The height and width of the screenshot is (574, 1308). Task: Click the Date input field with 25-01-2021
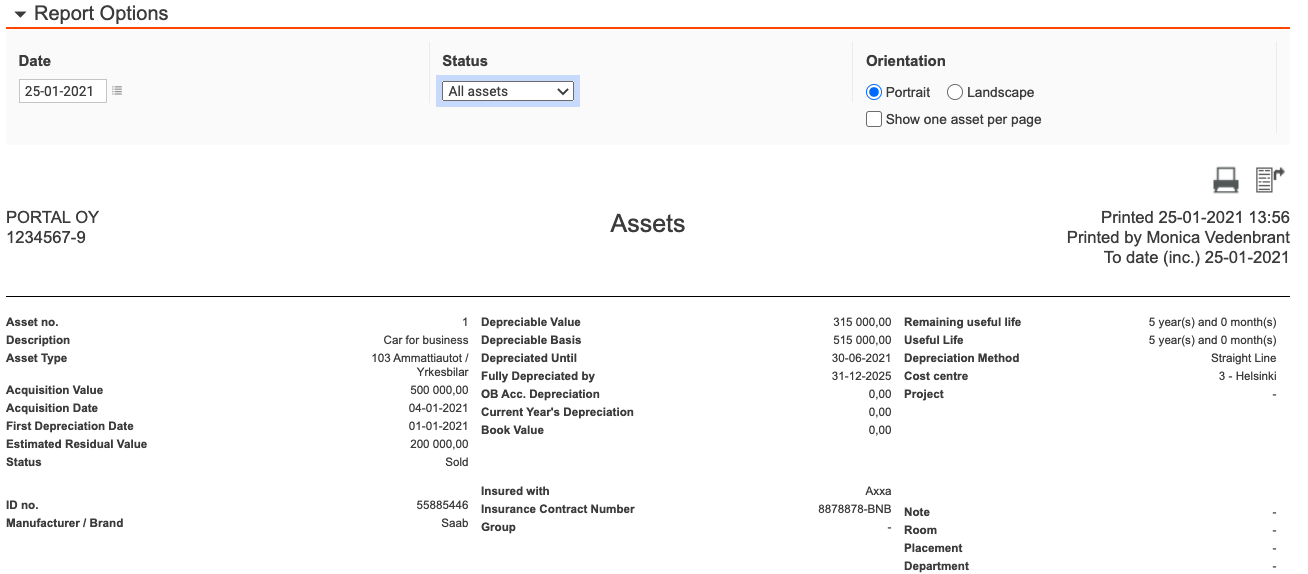point(62,91)
